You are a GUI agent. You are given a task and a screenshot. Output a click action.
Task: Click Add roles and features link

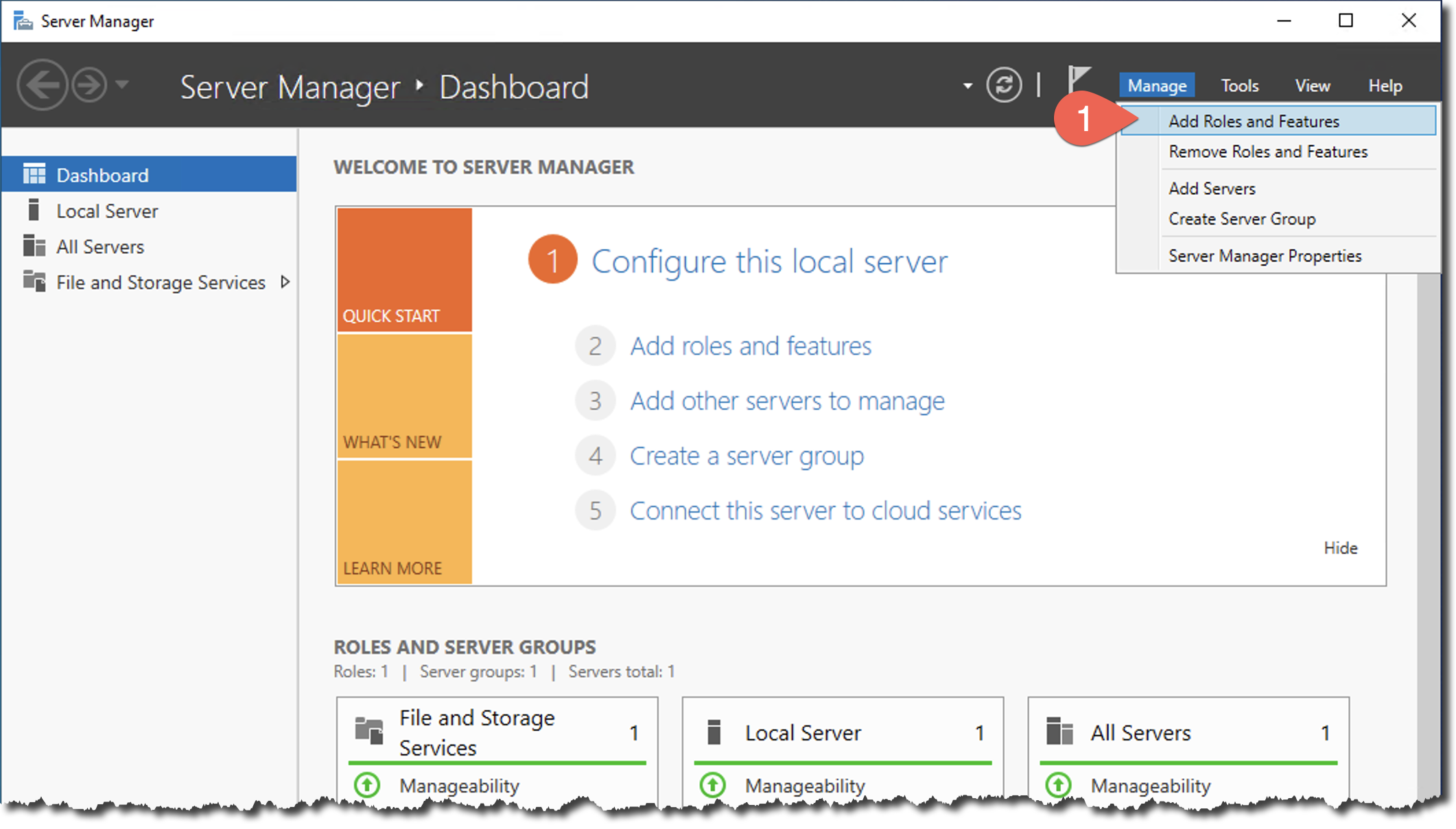751,346
